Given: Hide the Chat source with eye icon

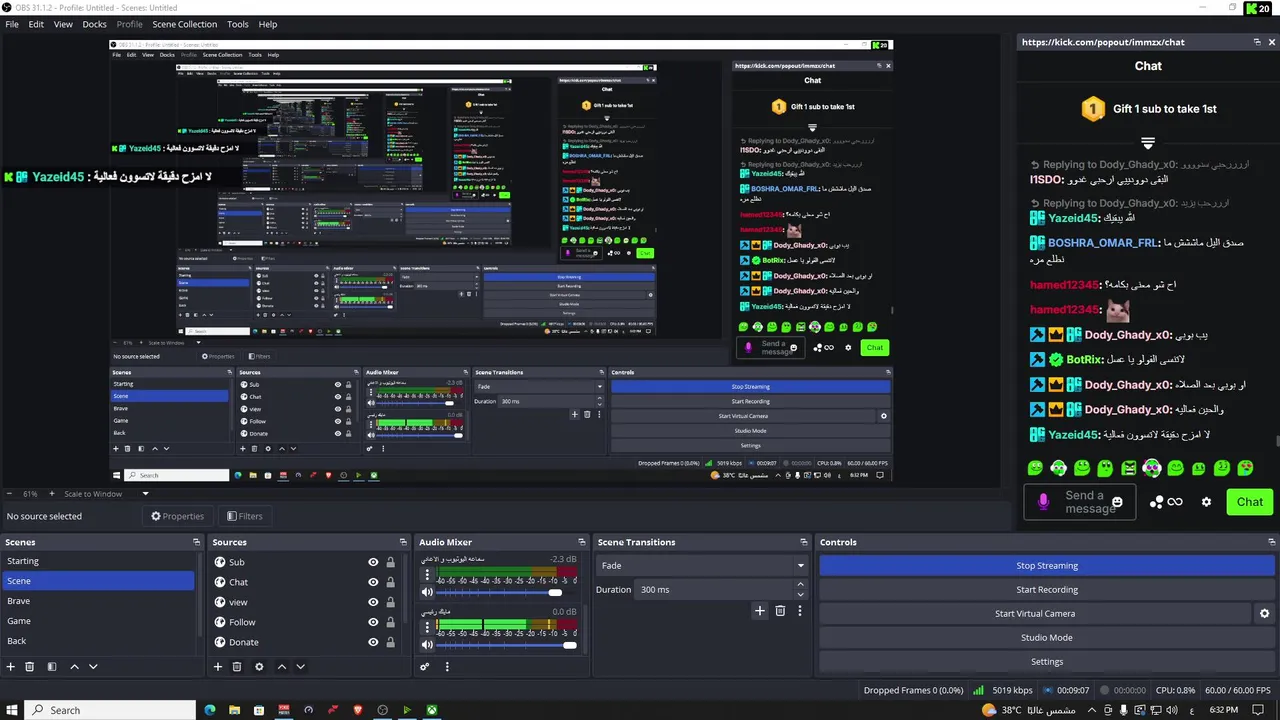Looking at the screenshot, I should point(373,582).
